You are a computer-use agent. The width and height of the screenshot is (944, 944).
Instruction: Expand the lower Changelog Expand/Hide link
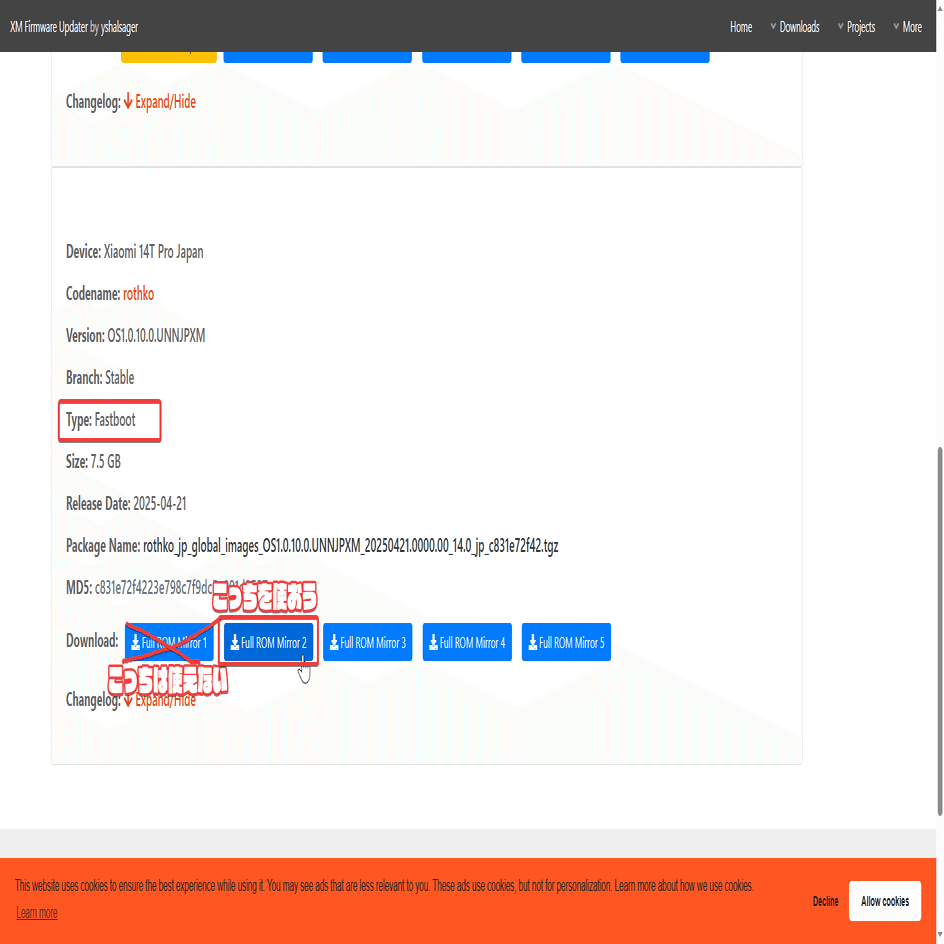[160, 700]
